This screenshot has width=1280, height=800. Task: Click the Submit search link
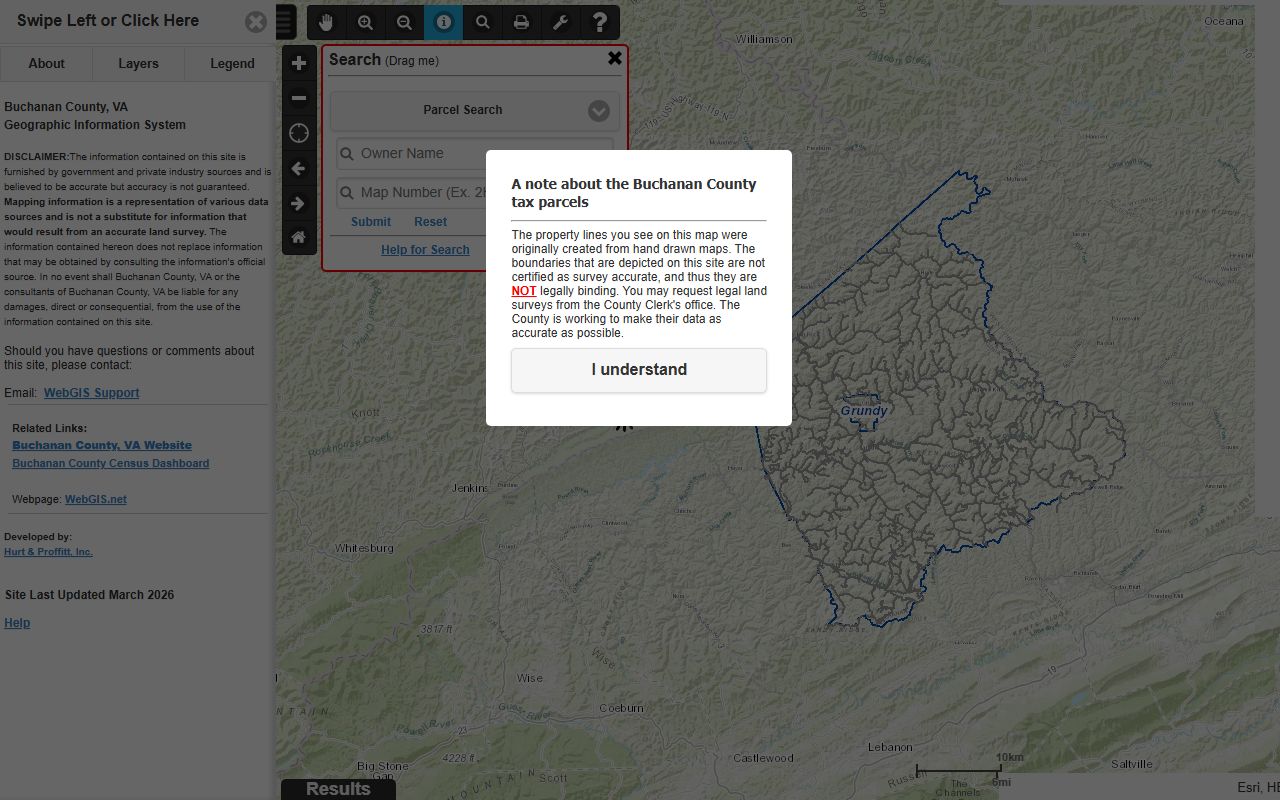(x=371, y=222)
